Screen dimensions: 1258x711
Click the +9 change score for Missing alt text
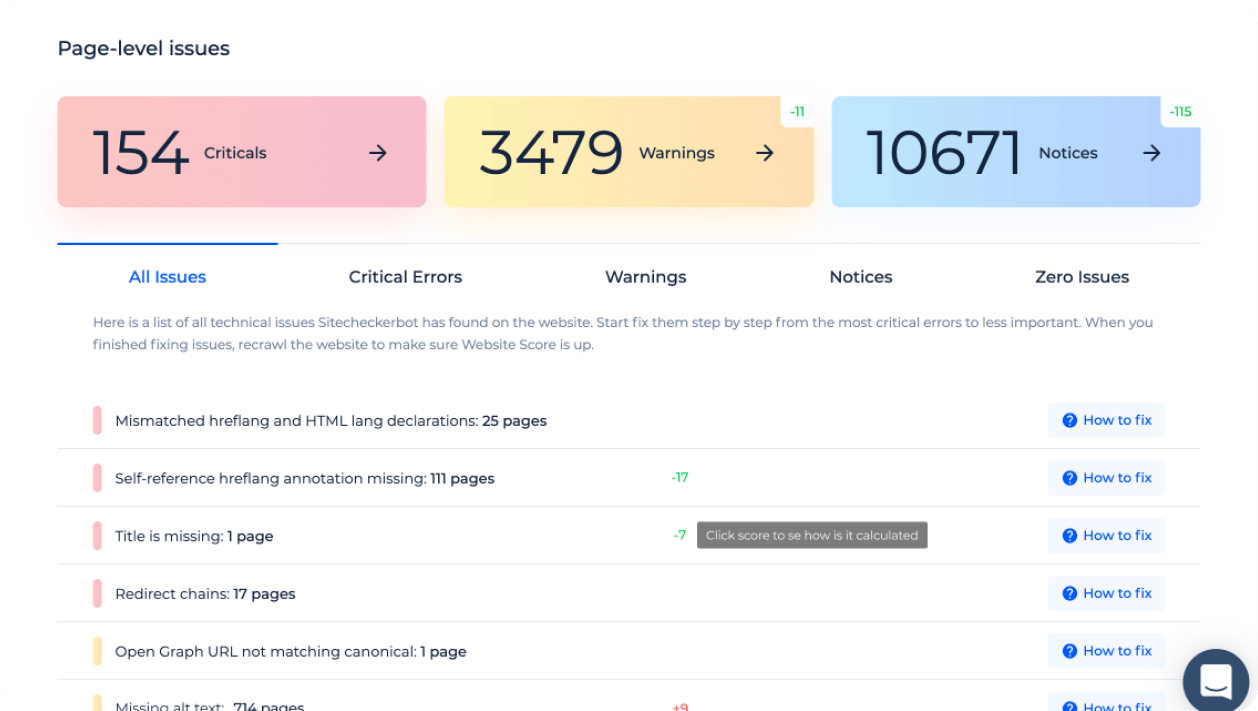tap(680, 706)
